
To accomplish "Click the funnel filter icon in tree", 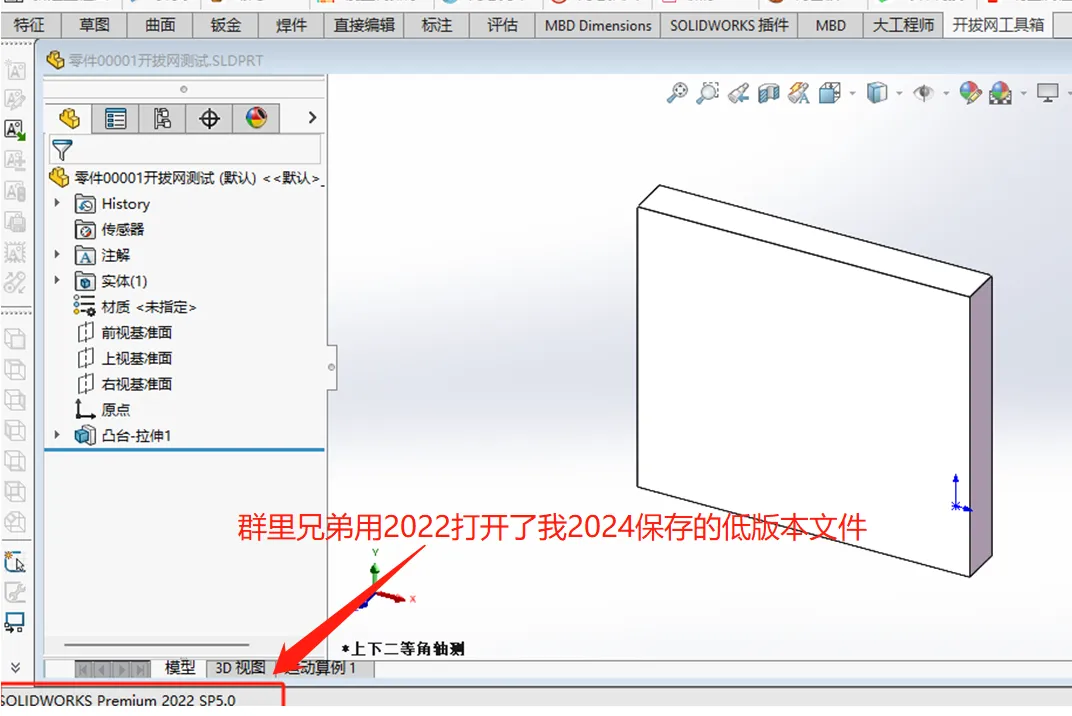I will point(62,150).
